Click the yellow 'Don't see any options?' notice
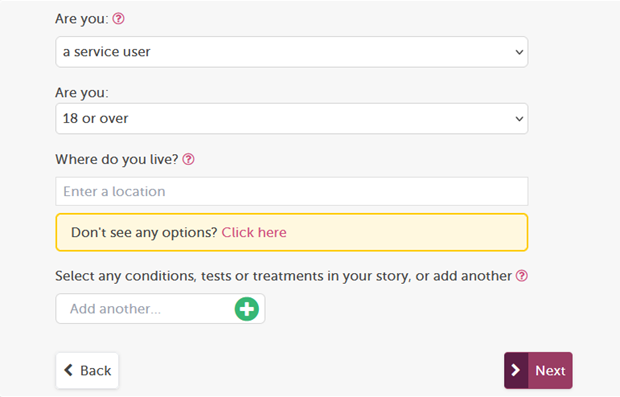 point(292,232)
